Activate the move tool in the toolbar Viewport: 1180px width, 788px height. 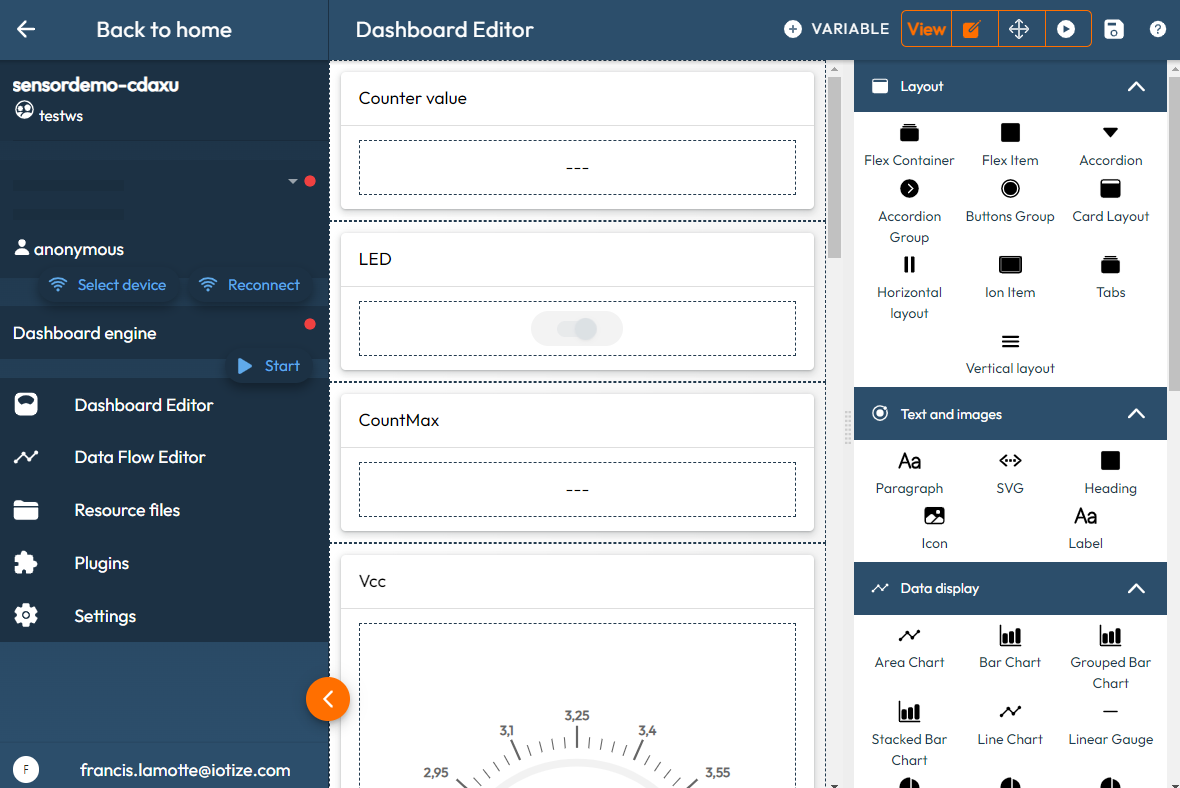[1020, 28]
